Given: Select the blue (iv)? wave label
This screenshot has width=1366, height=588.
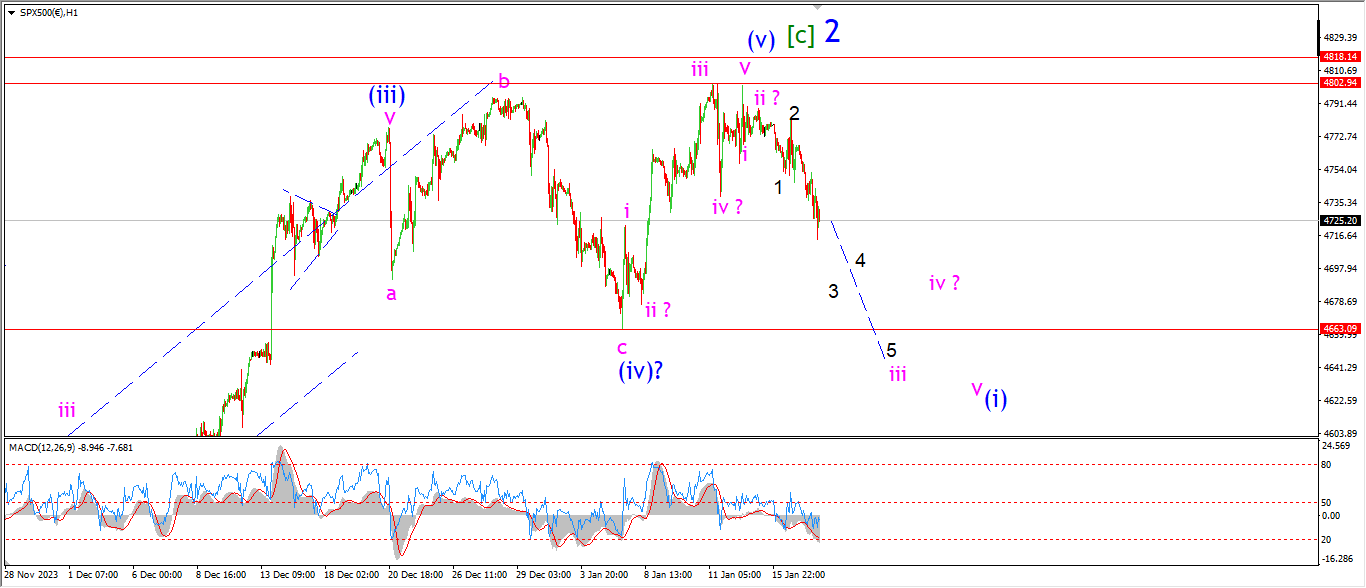Looking at the screenshot, I should 641,370.
